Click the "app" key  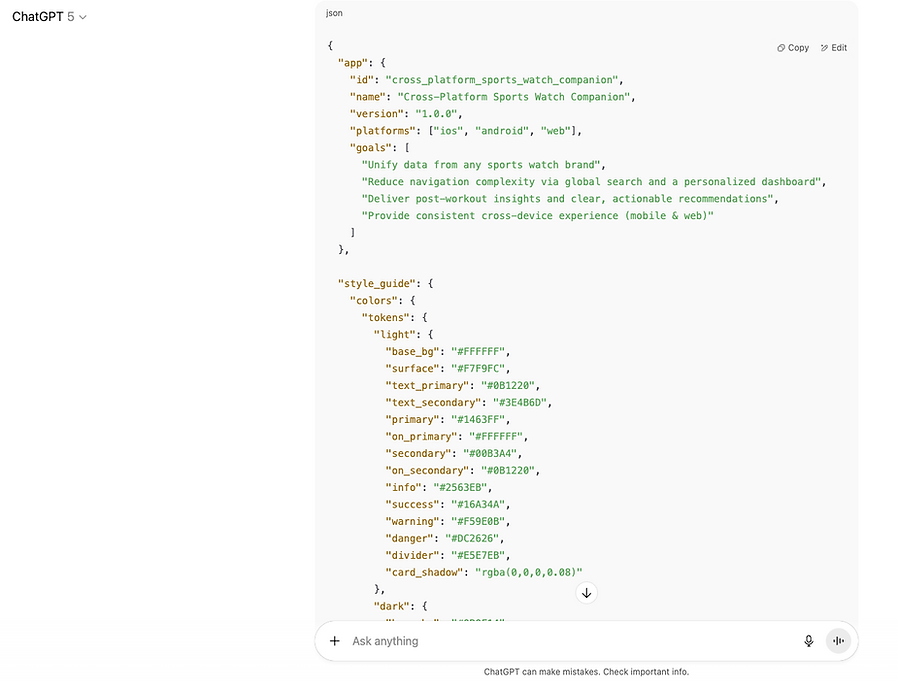tap(352, 63)
